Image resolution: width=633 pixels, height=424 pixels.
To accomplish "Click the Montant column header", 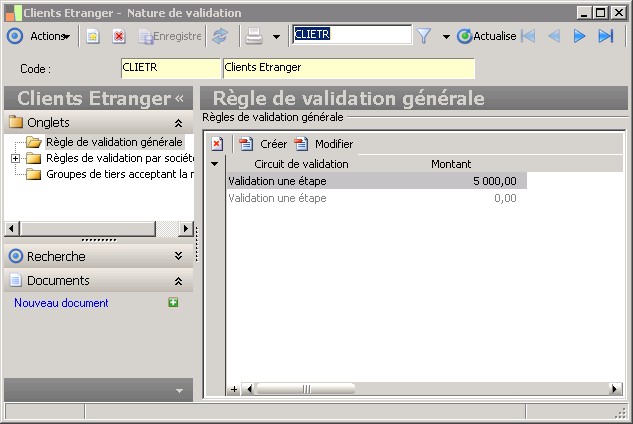I will (451, 164).
